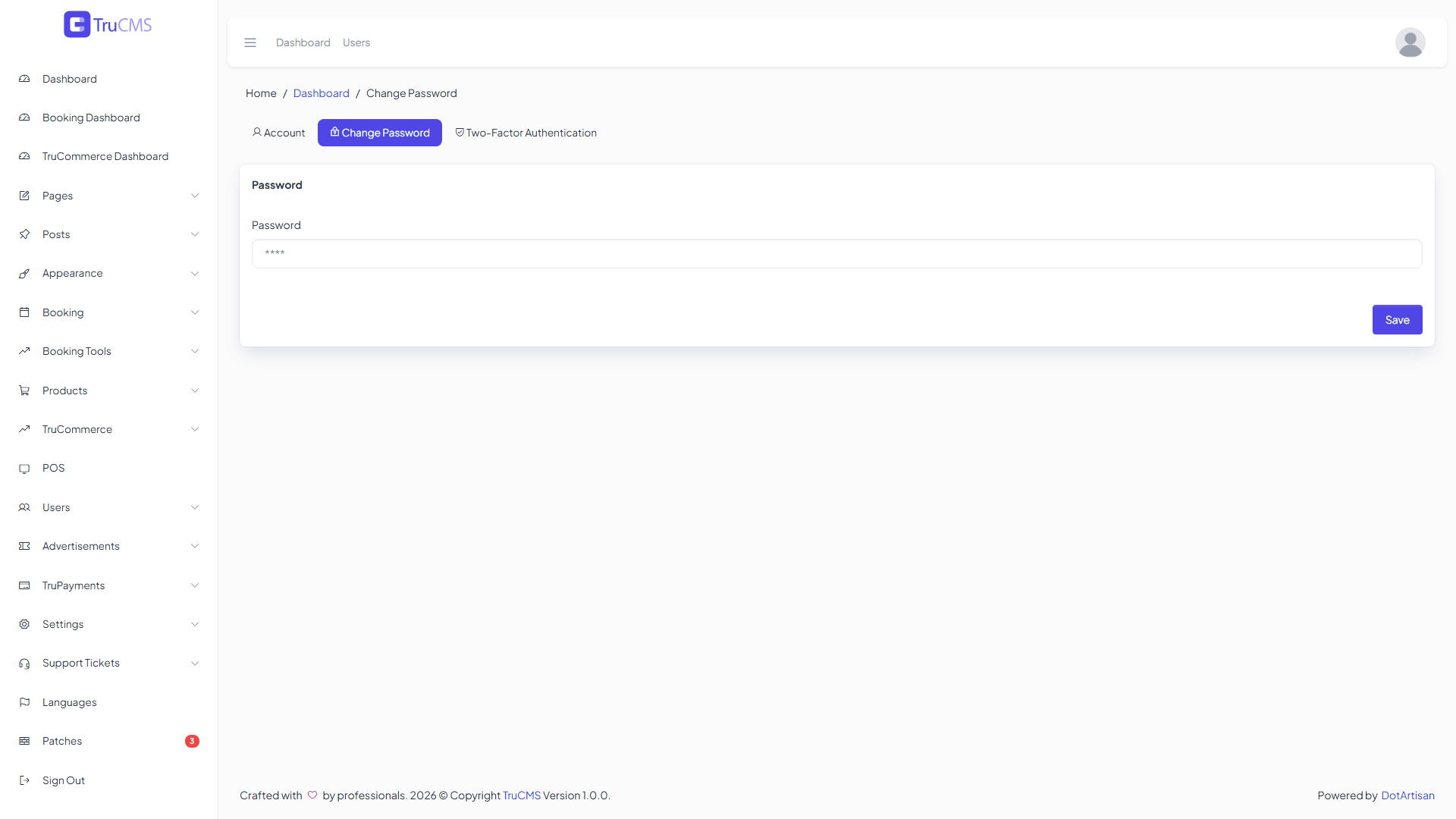Click the Save button
Screen dimensions: 1456x819
pyautogui.click(x=1397, y=320)
